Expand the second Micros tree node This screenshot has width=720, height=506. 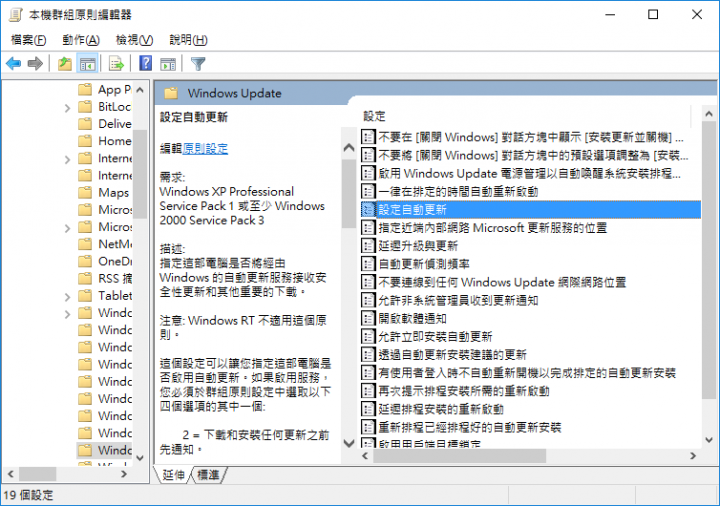pos(67,228)
